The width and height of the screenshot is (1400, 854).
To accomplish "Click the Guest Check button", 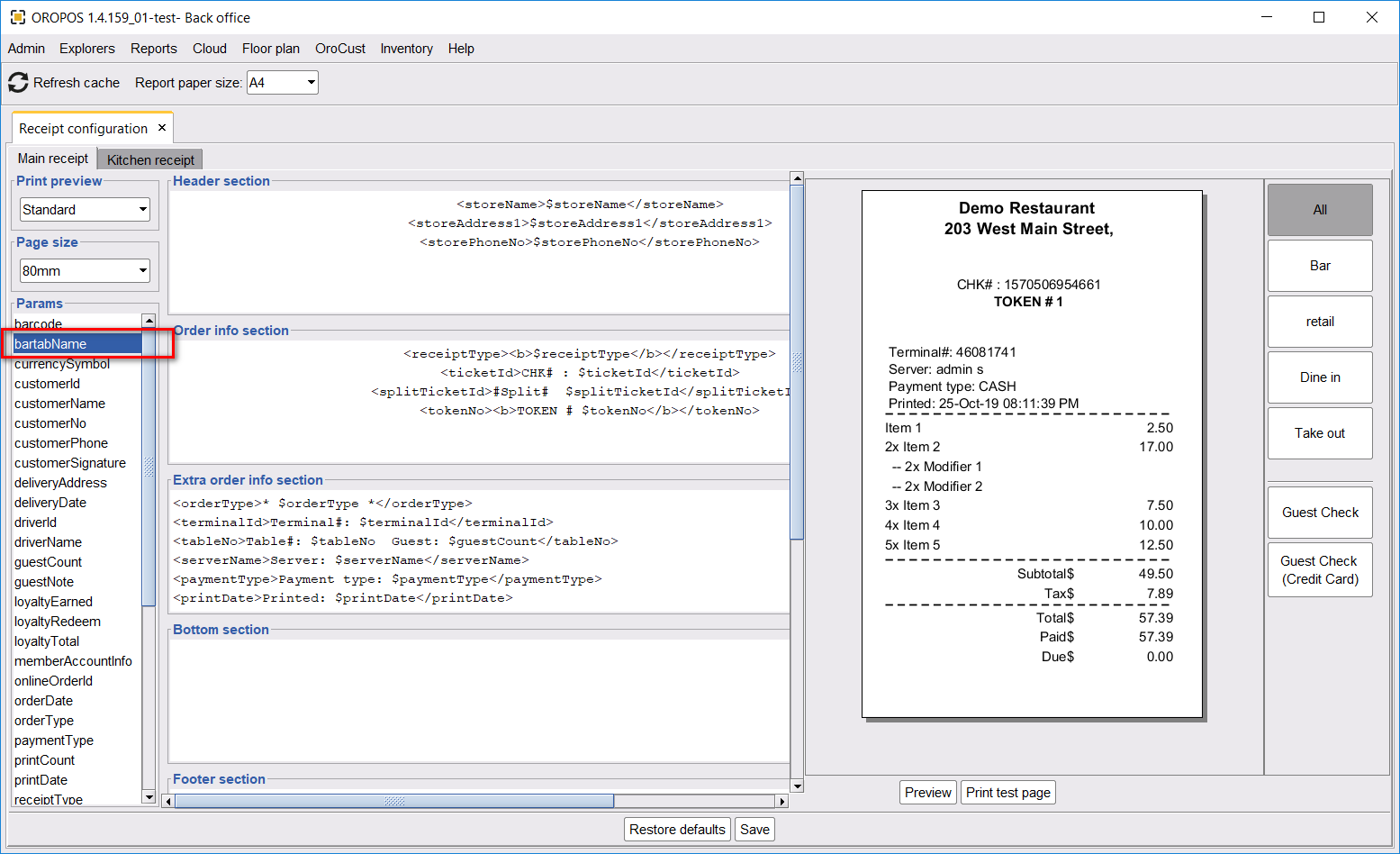I will point(1320,513).
